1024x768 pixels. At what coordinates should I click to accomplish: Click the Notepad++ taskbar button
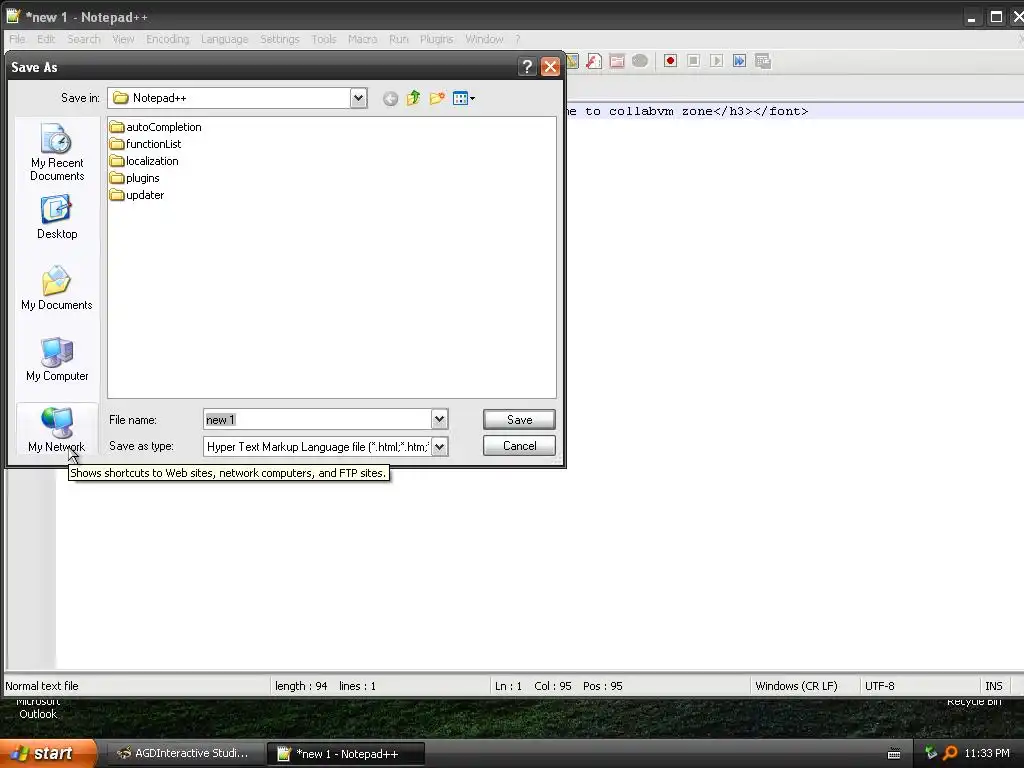click(346, 754)
